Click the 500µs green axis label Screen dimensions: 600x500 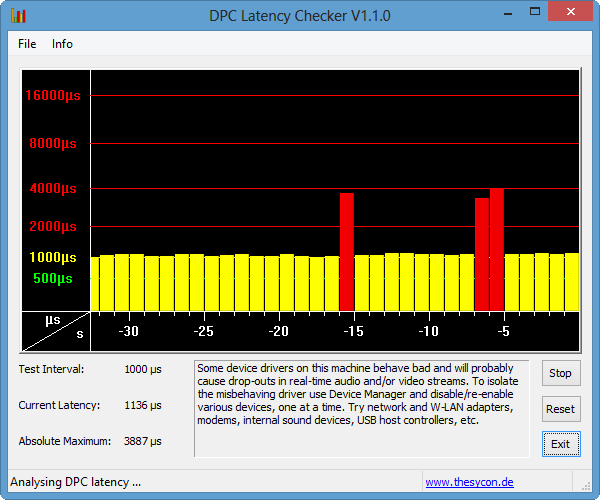pyautogui.click(x=53, y=278)
